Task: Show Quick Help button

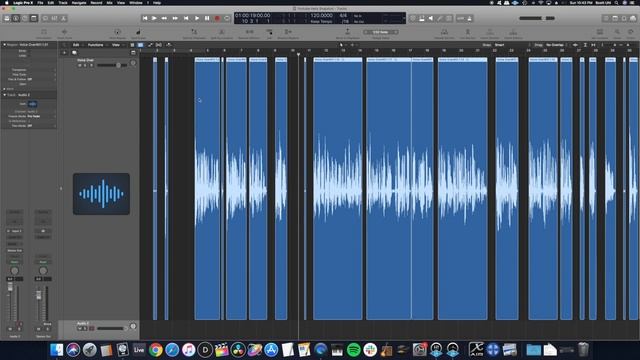Action: tap(25, 18)
